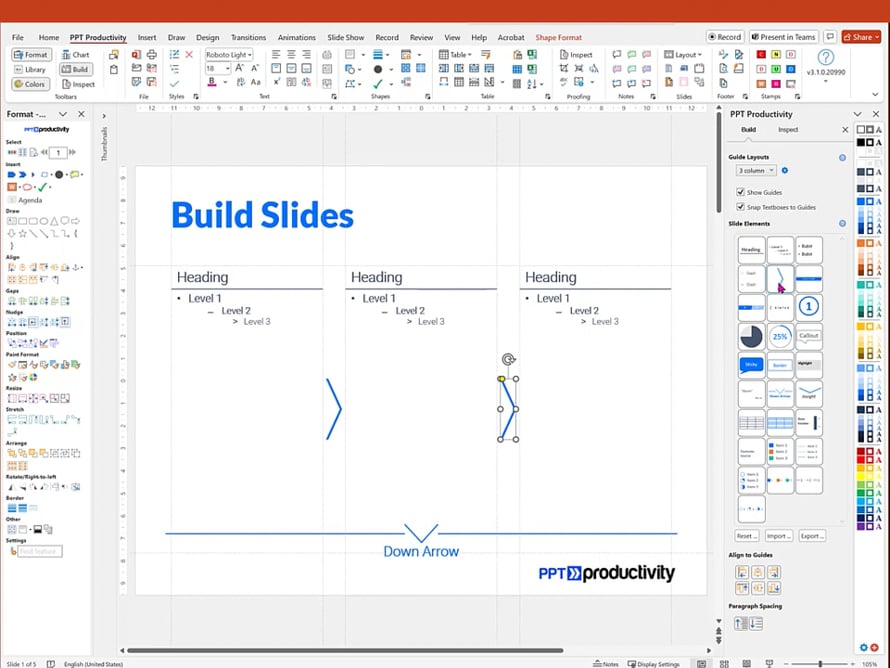Click the green checkmark shape icon in ribbon
The image size is (890, 668).
coord(377,83)
